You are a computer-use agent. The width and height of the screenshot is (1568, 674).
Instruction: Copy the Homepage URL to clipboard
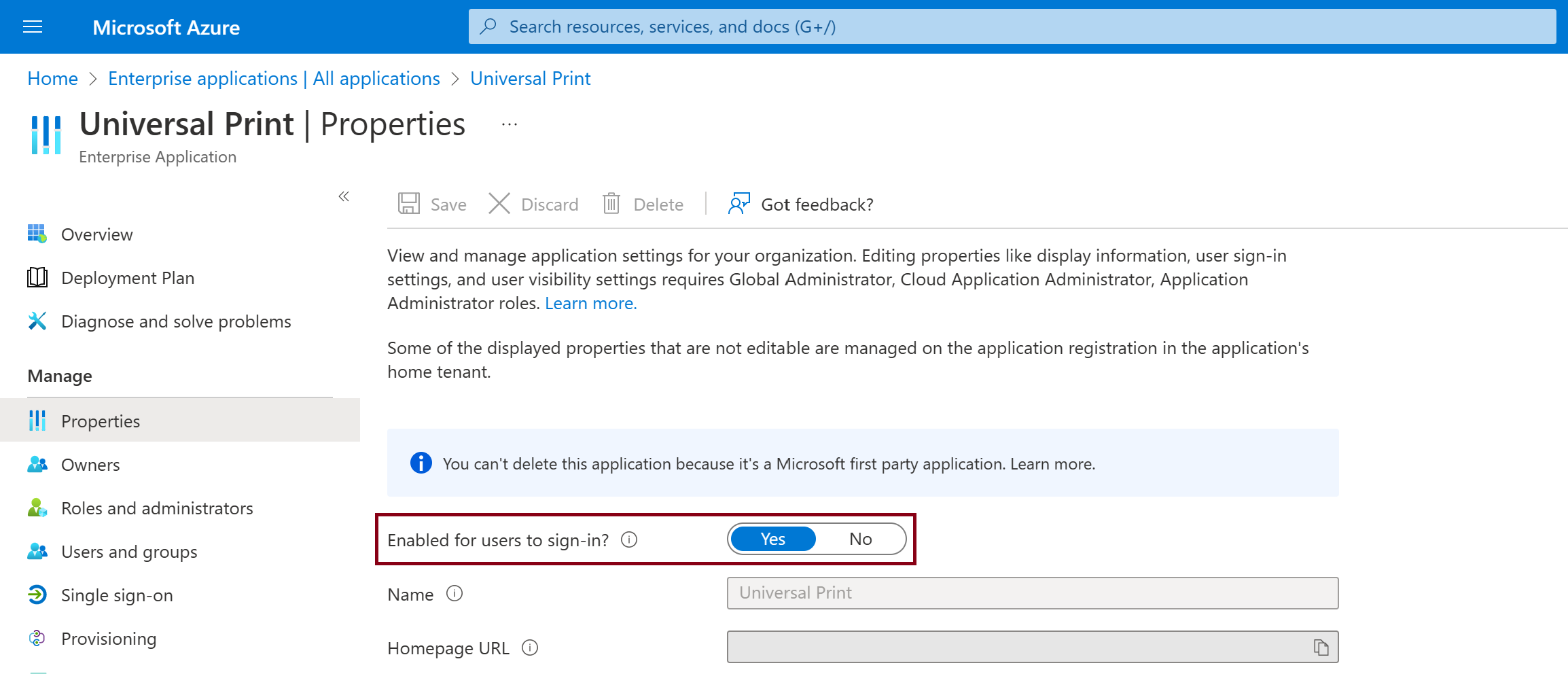point(1321,648)
